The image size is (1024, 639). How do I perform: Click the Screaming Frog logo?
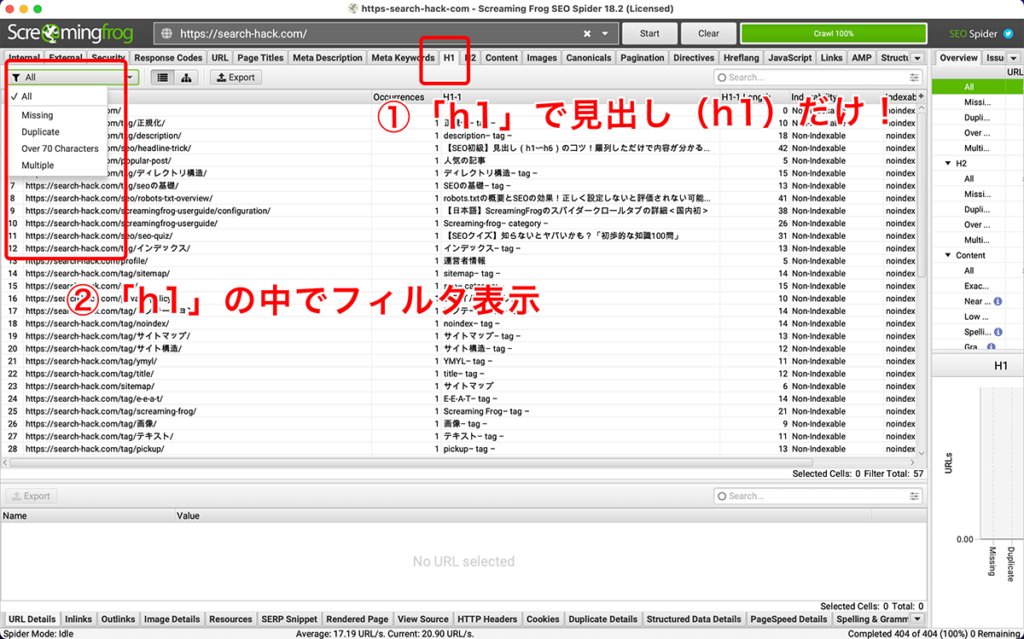click(70, 33)
